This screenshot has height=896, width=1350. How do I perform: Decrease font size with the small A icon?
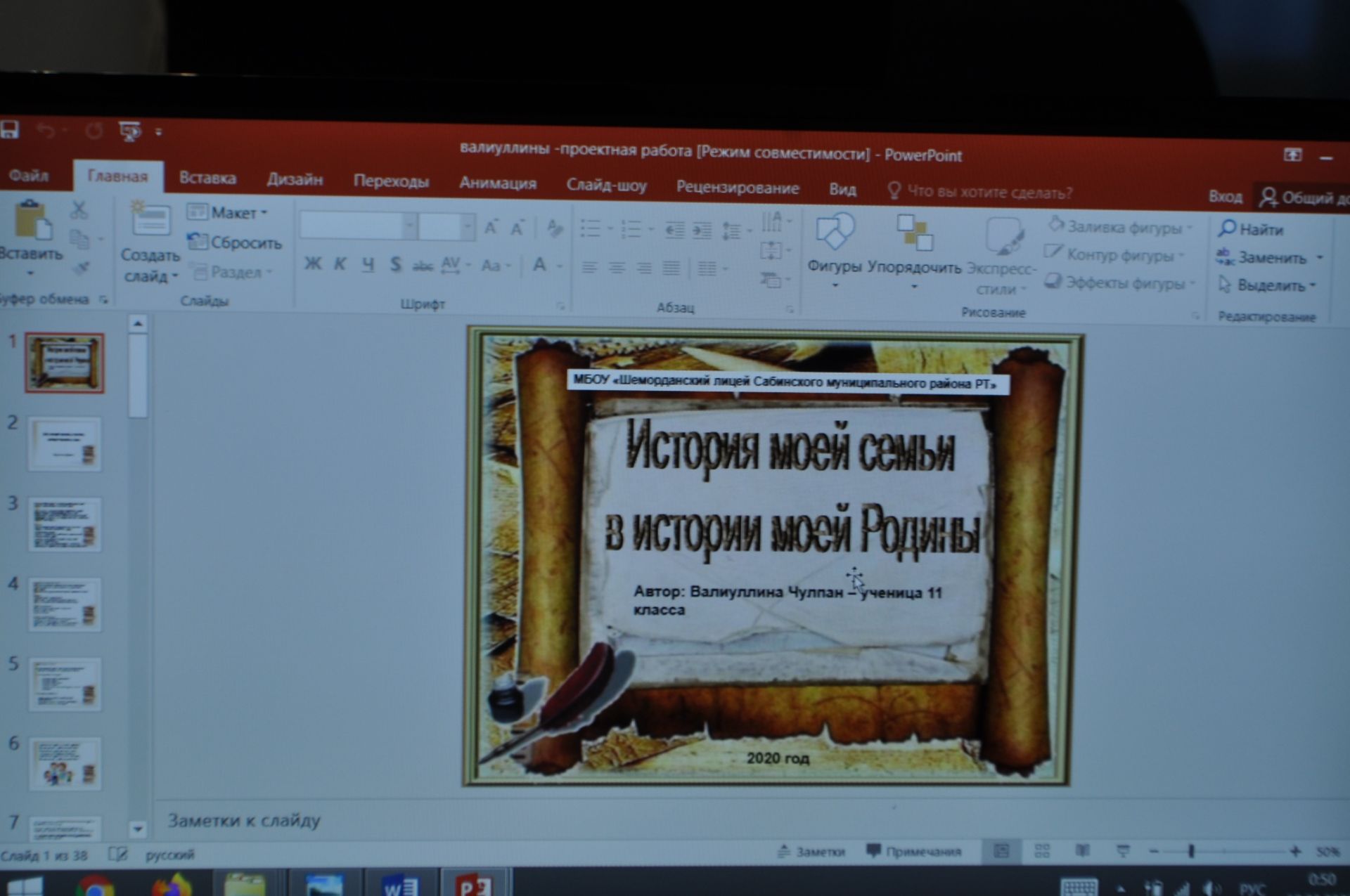tap(518, 228)
